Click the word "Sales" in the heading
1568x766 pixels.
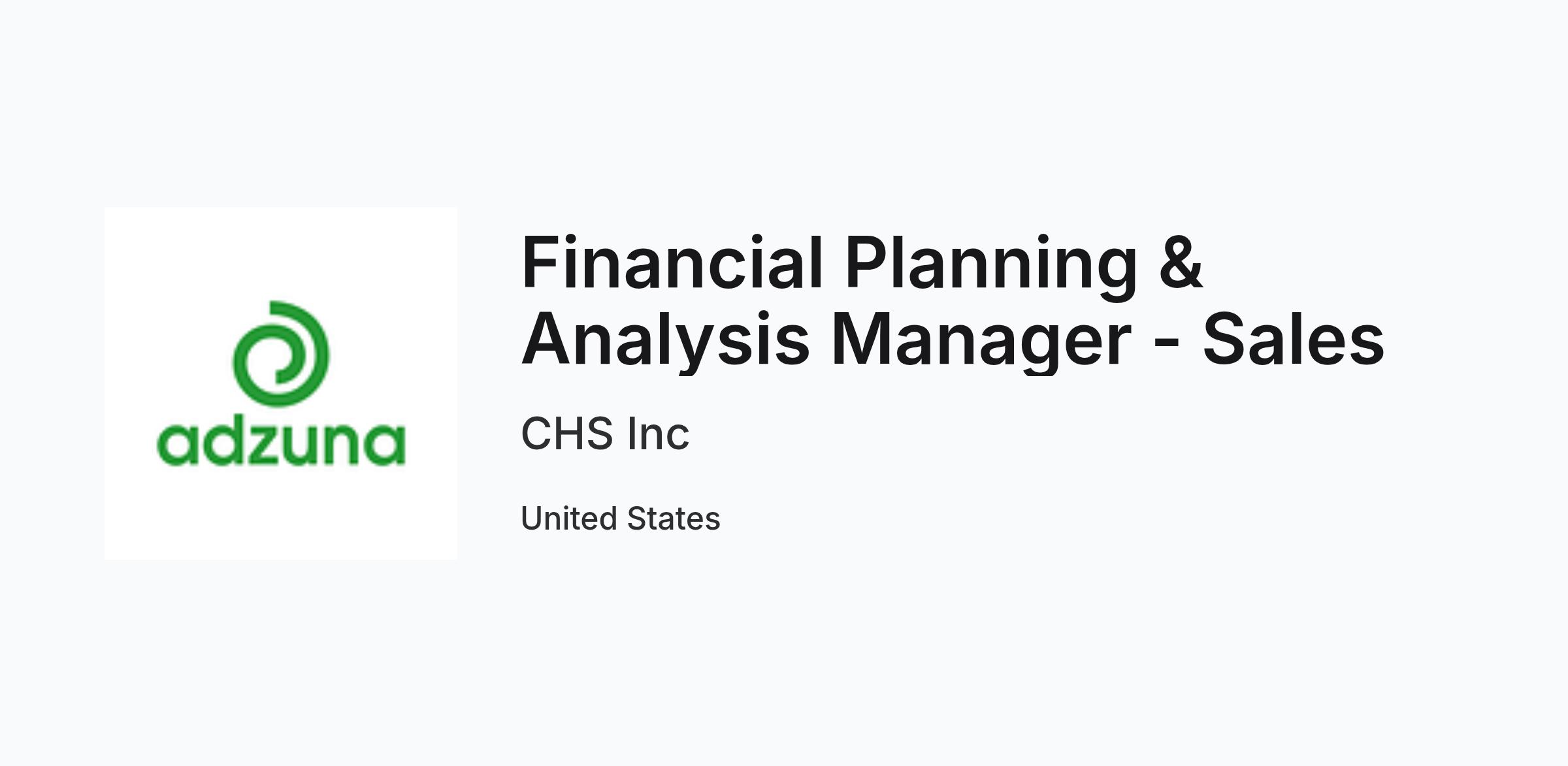tap(1294, 338)
